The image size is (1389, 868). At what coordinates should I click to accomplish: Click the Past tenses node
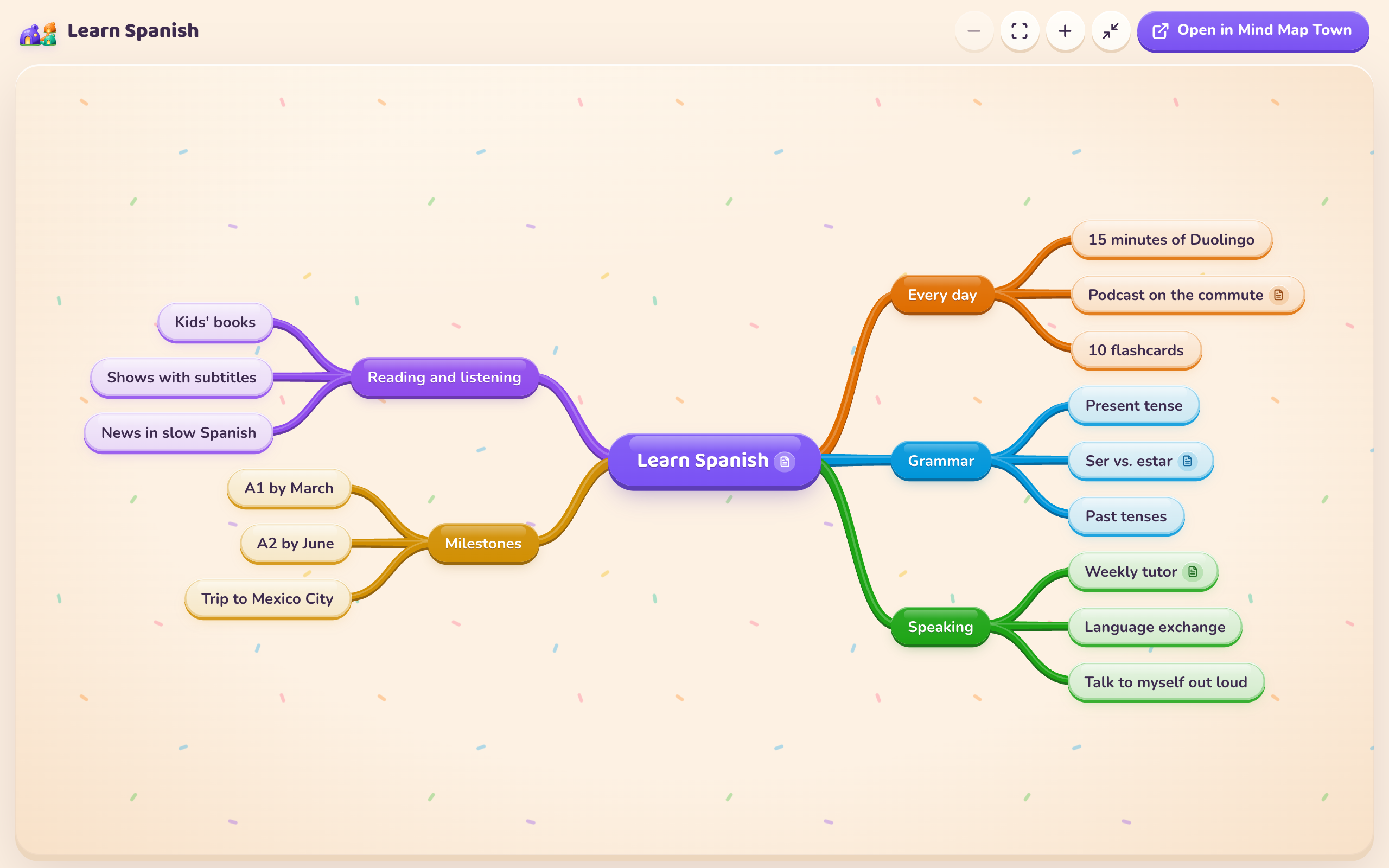[1126, 516]
